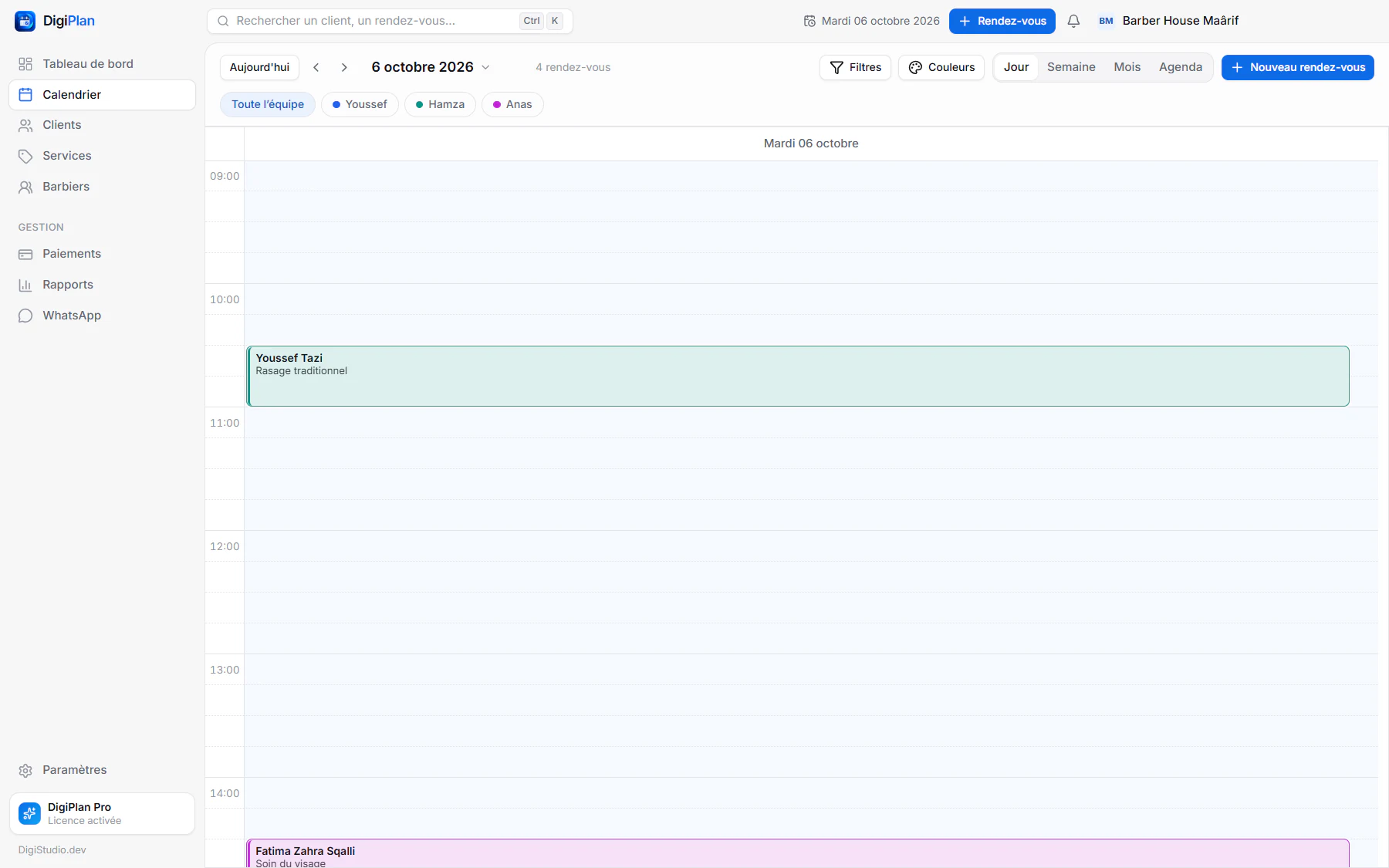Open Rapports page

(x=102, y=285)
